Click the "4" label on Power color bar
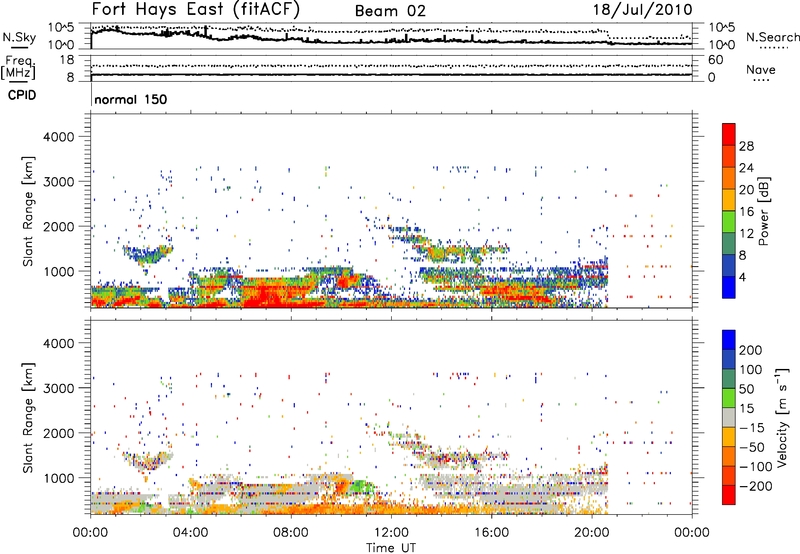 coord(743,277)
